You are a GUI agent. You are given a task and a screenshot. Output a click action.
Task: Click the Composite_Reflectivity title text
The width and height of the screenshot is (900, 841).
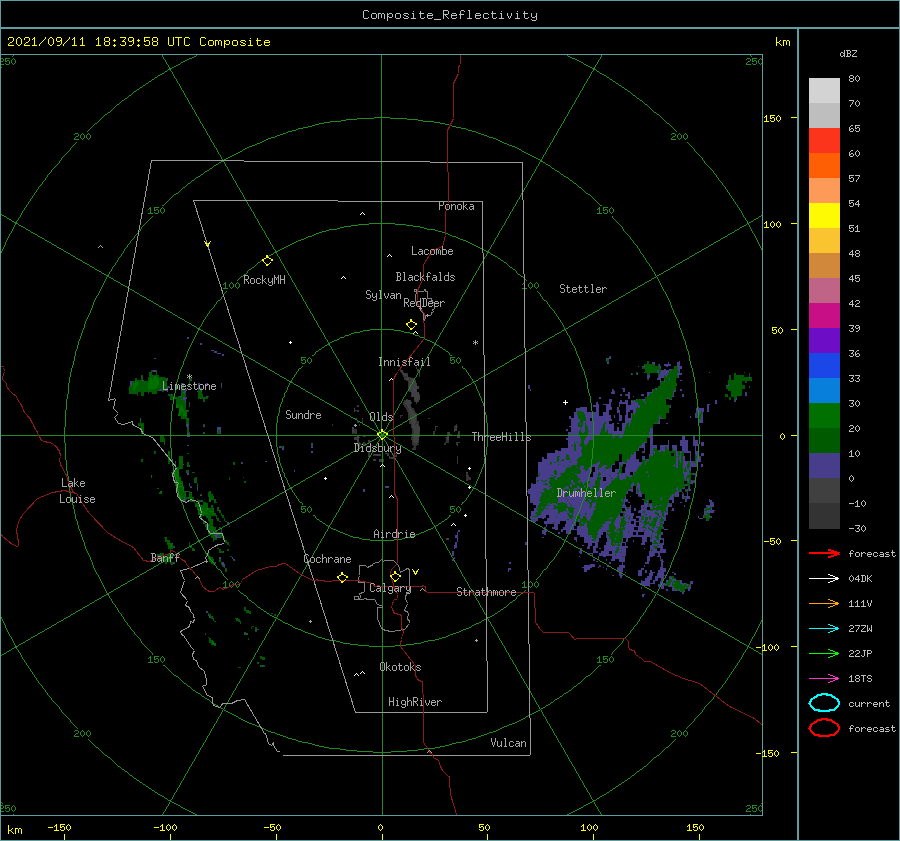pos(450,15)
